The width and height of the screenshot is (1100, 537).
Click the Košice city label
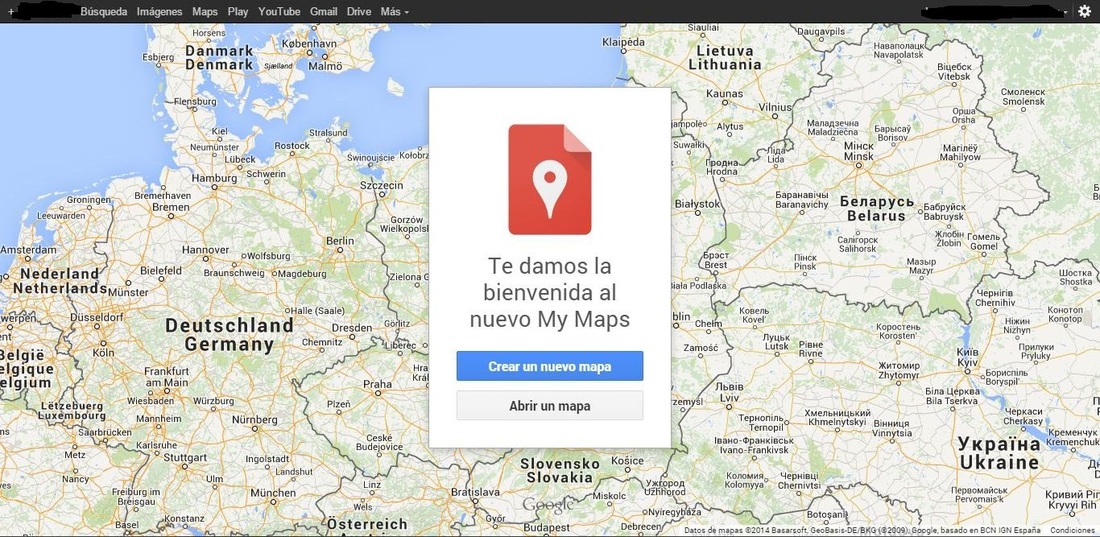(627, 460)
